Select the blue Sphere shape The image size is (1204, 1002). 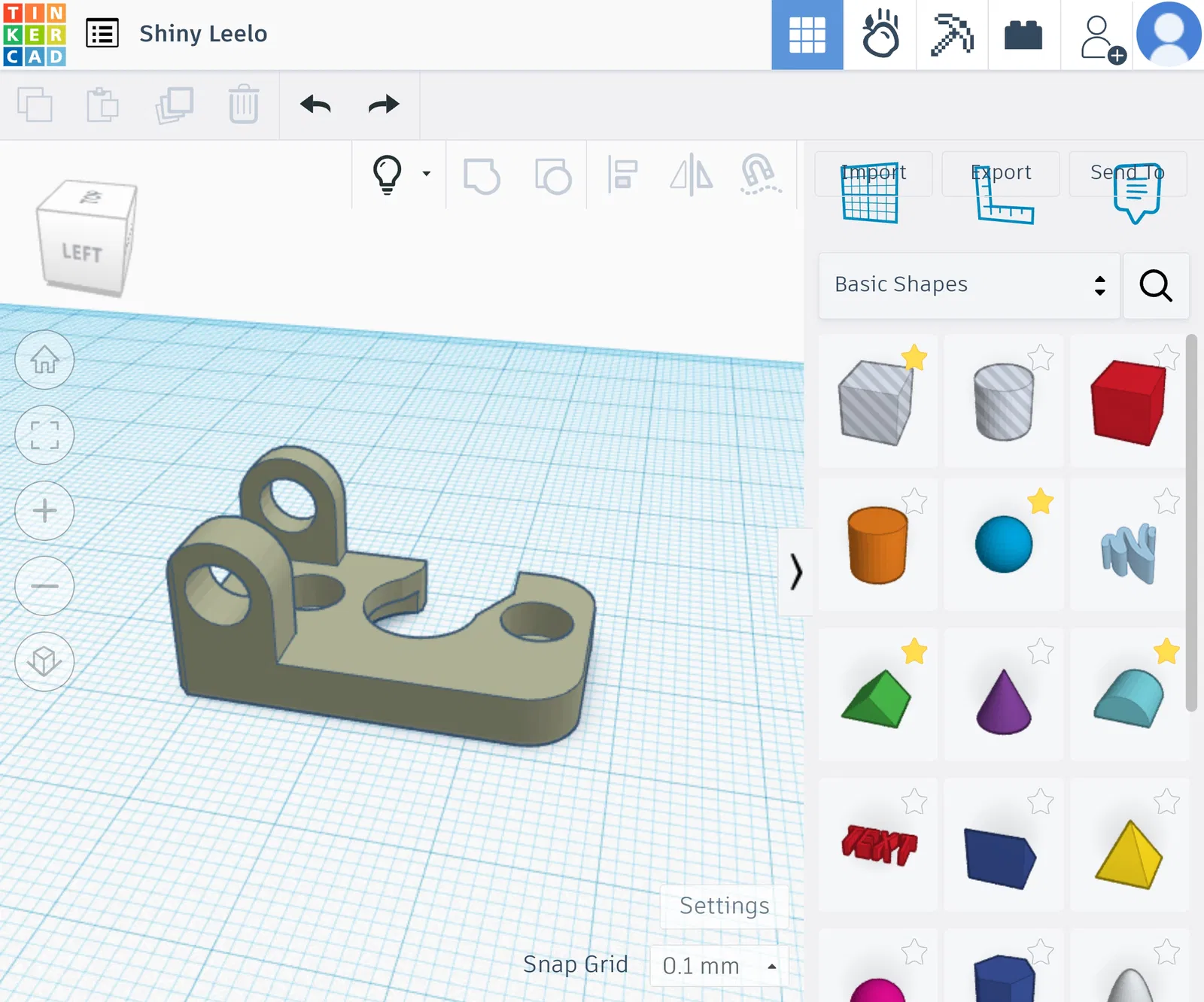click(1004, 545)
